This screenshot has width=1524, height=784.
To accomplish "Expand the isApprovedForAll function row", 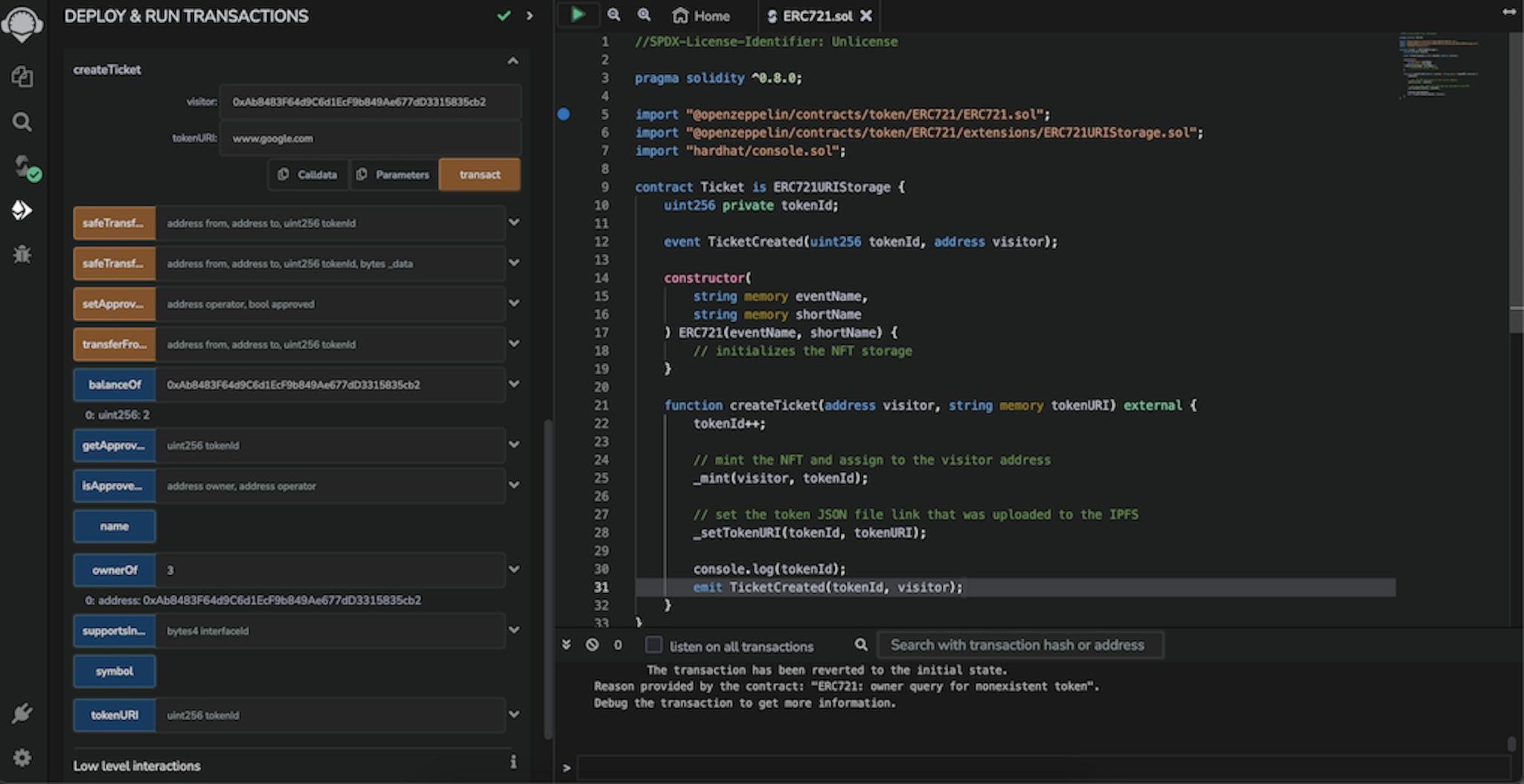I will pyautogui.click(x=513, y=485).
